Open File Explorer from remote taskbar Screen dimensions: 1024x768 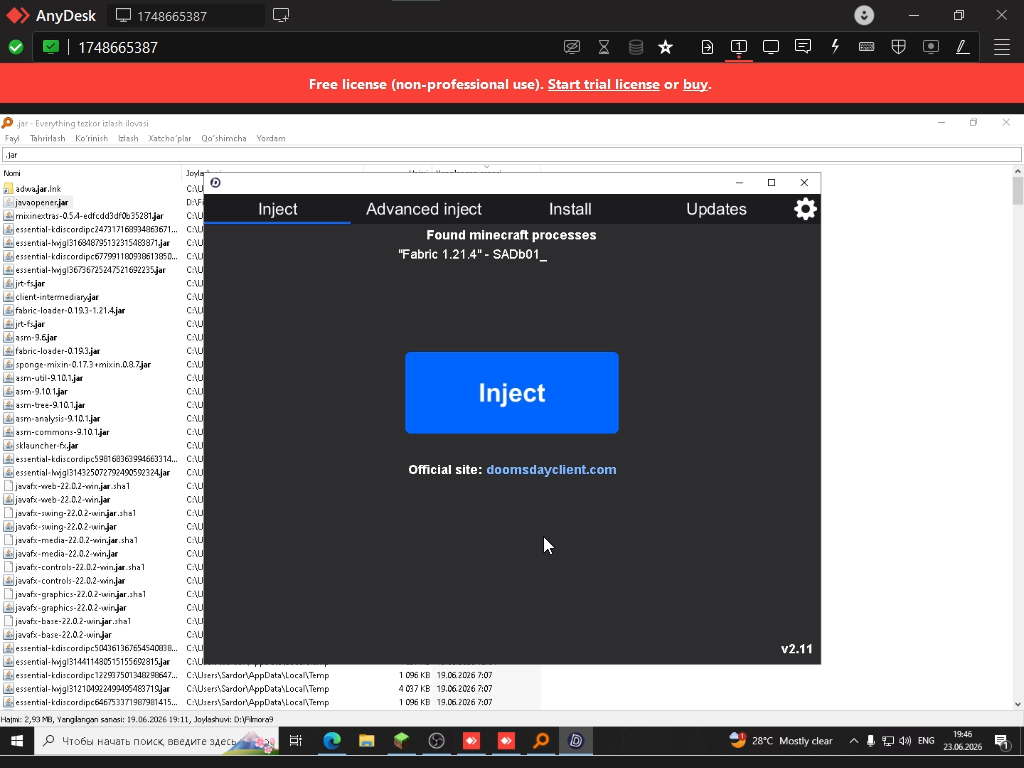pos(366,741)
